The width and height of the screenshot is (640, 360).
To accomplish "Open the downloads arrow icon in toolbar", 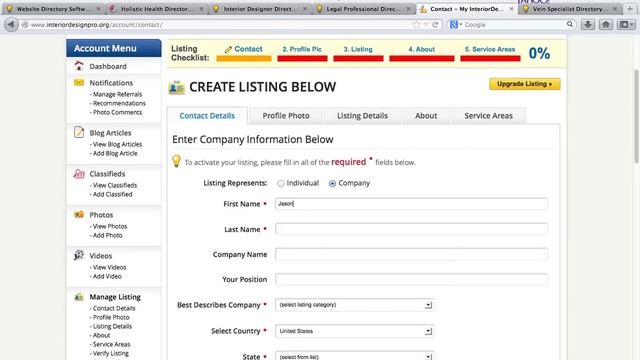I will pos(588,24).
